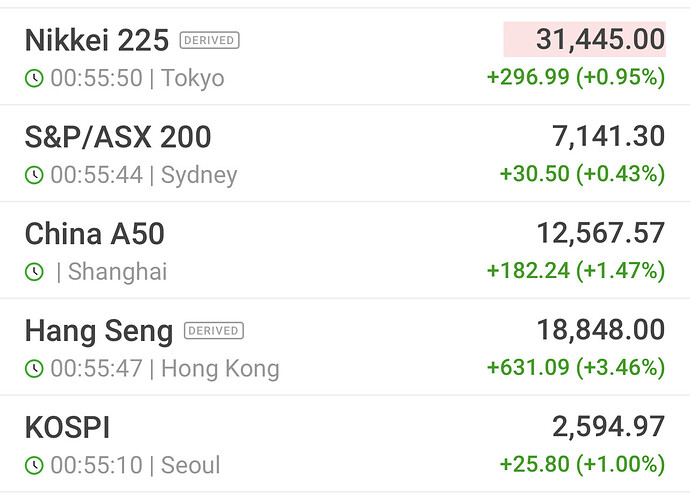Click the clock icon in Hang Seng row

34,369
